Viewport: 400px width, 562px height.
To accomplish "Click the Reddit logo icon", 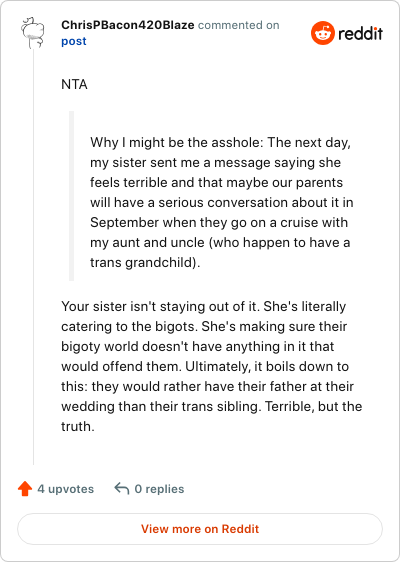I will (x=323, y=33).
